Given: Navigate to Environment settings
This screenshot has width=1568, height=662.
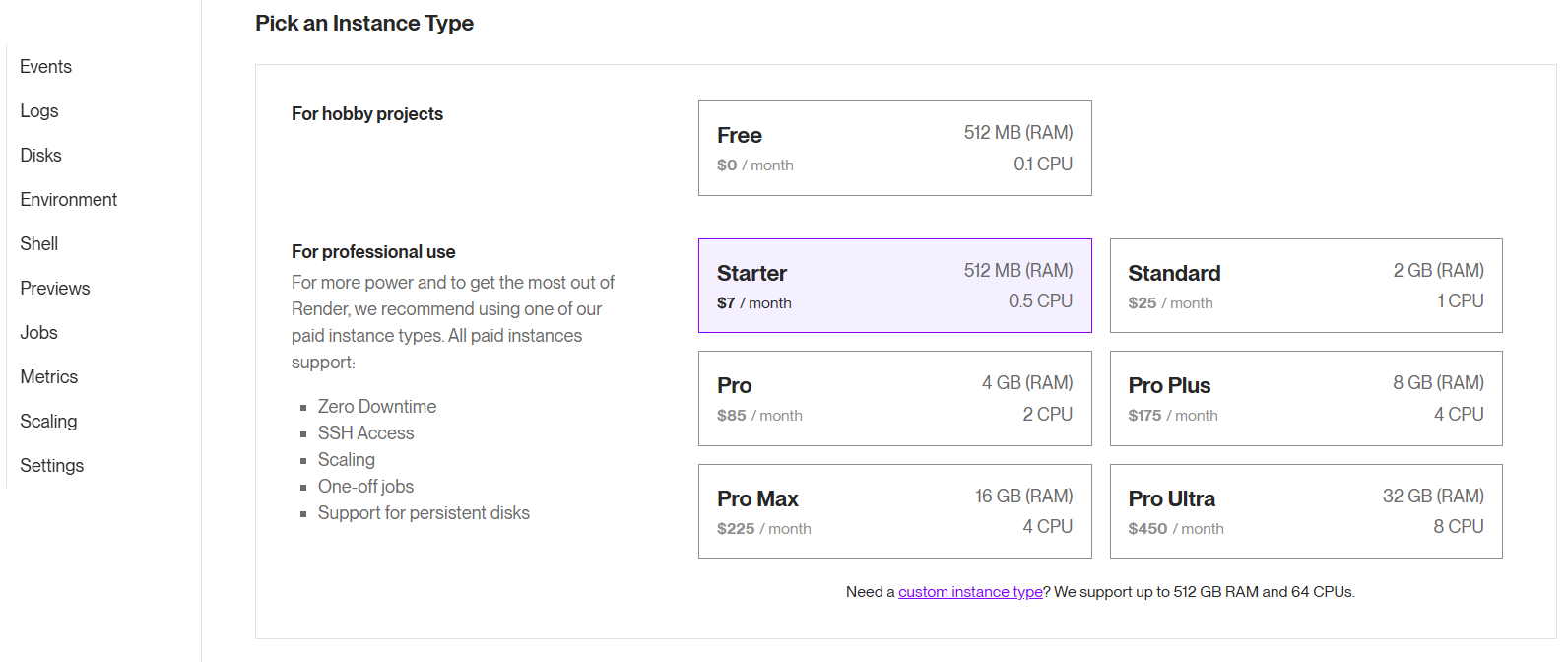Looking at the screenshot, I should (68, 200).
